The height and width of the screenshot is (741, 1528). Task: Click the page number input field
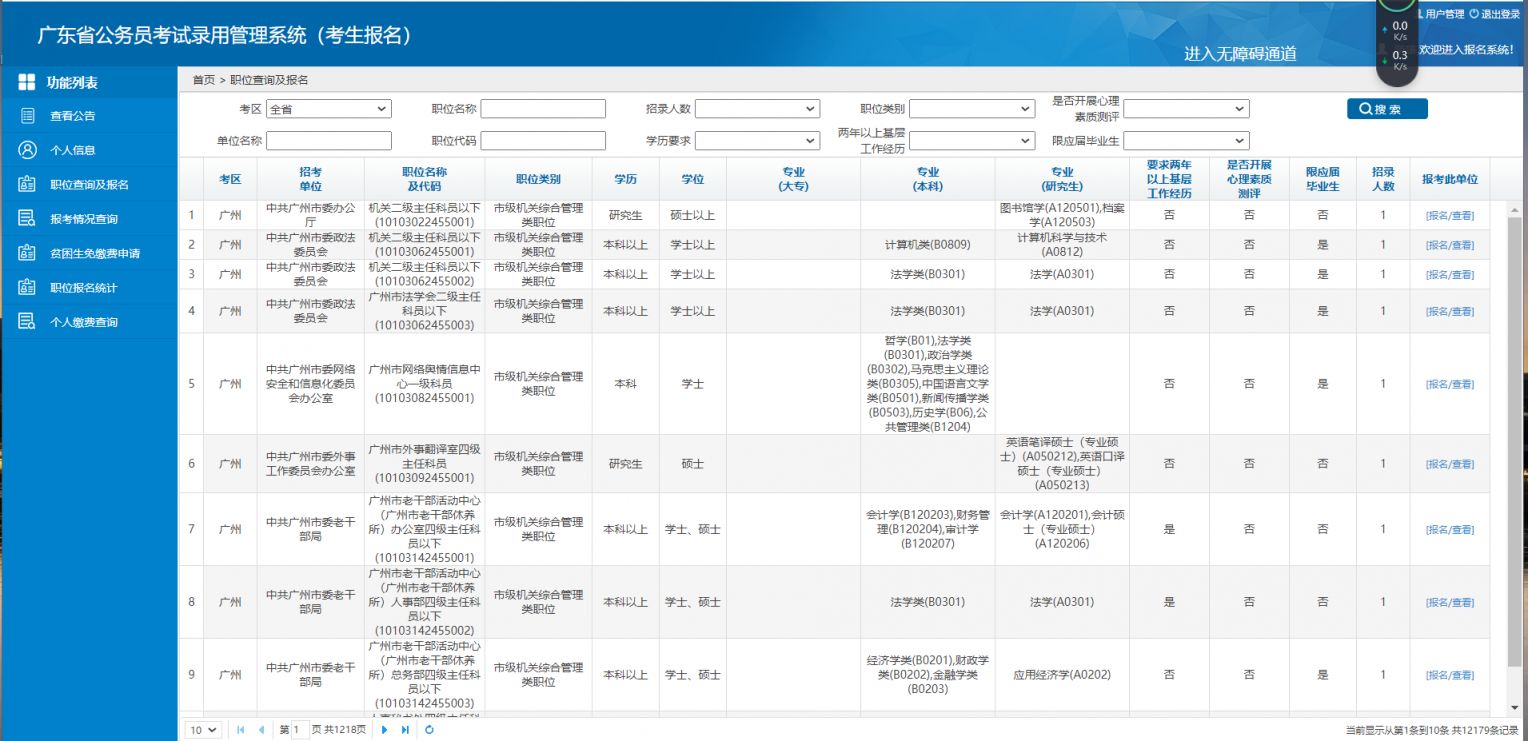tap(299, 730)
